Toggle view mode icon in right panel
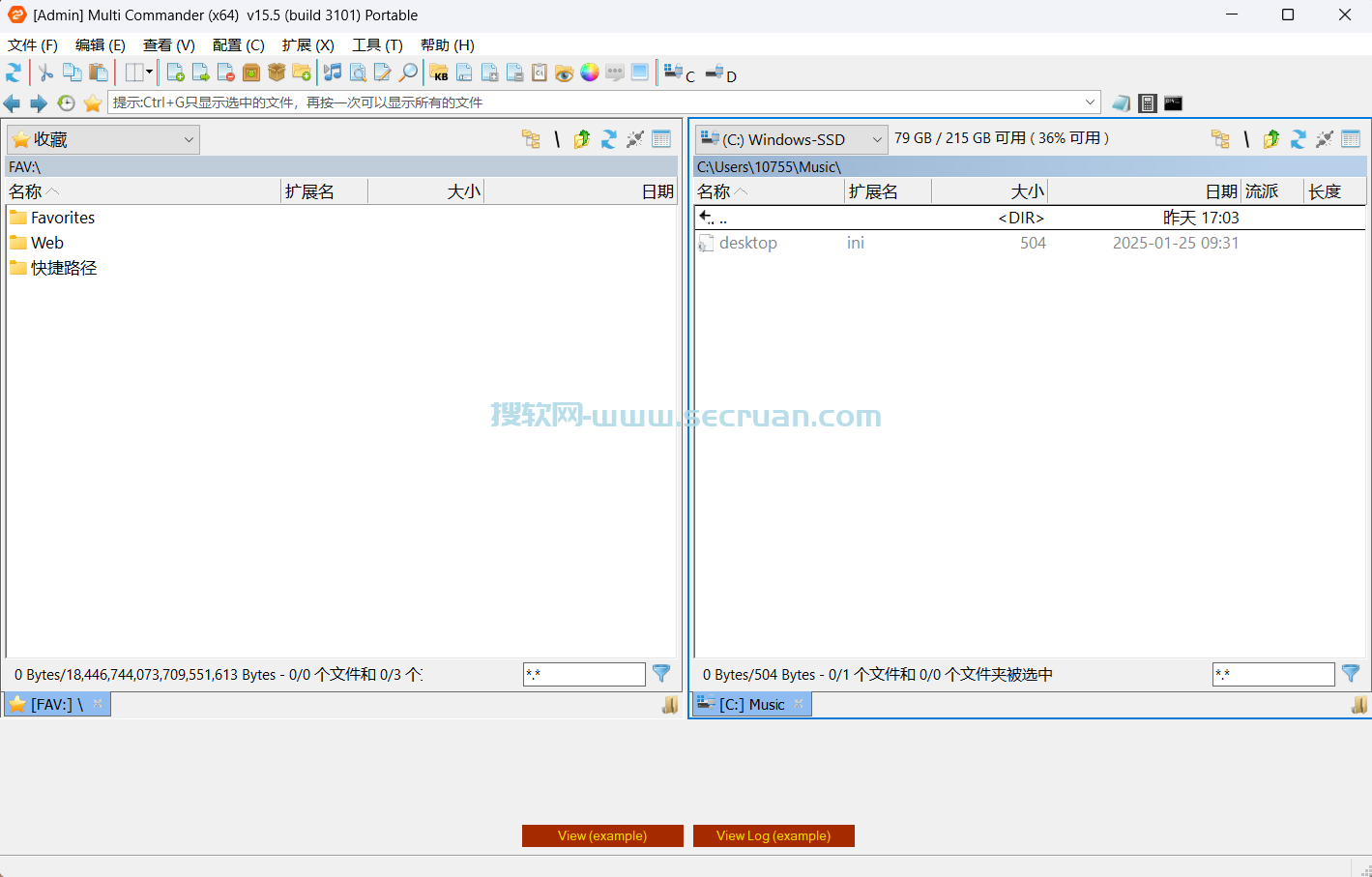 tap(1351, 139)
